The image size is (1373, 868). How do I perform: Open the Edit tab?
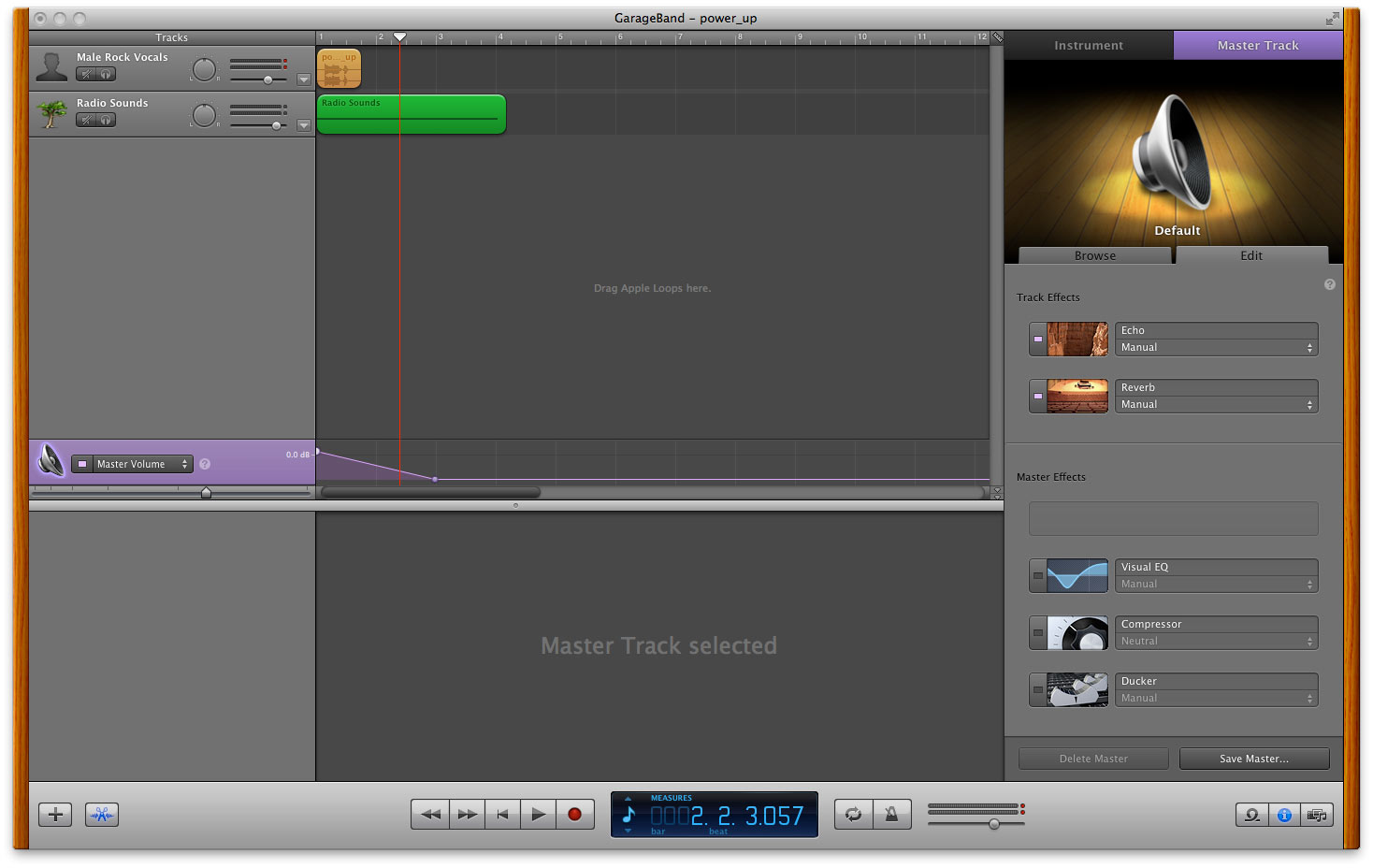pyautogui.click(x=1251, y=255)
